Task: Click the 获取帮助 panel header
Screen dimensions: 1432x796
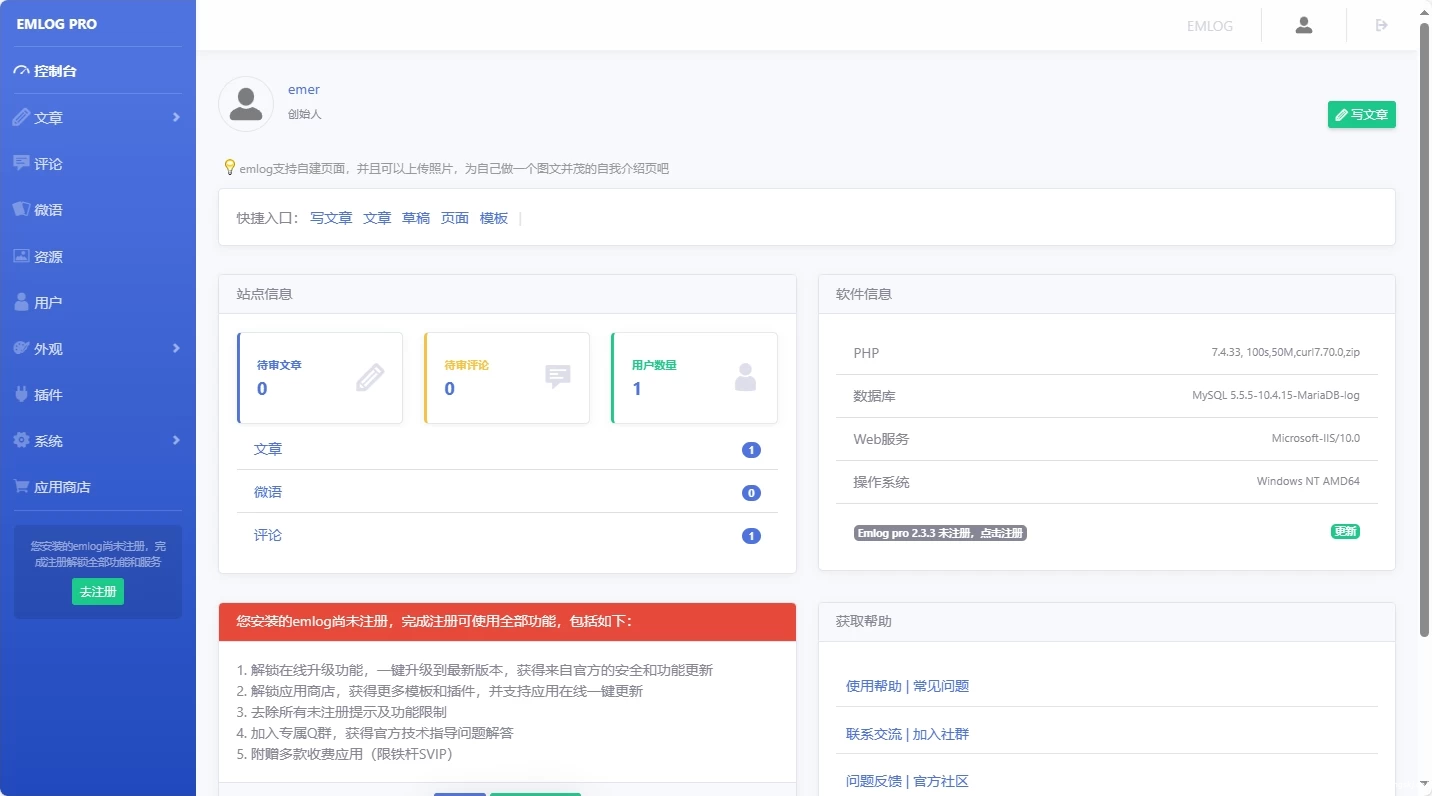Action: (x=1107, y=622)
